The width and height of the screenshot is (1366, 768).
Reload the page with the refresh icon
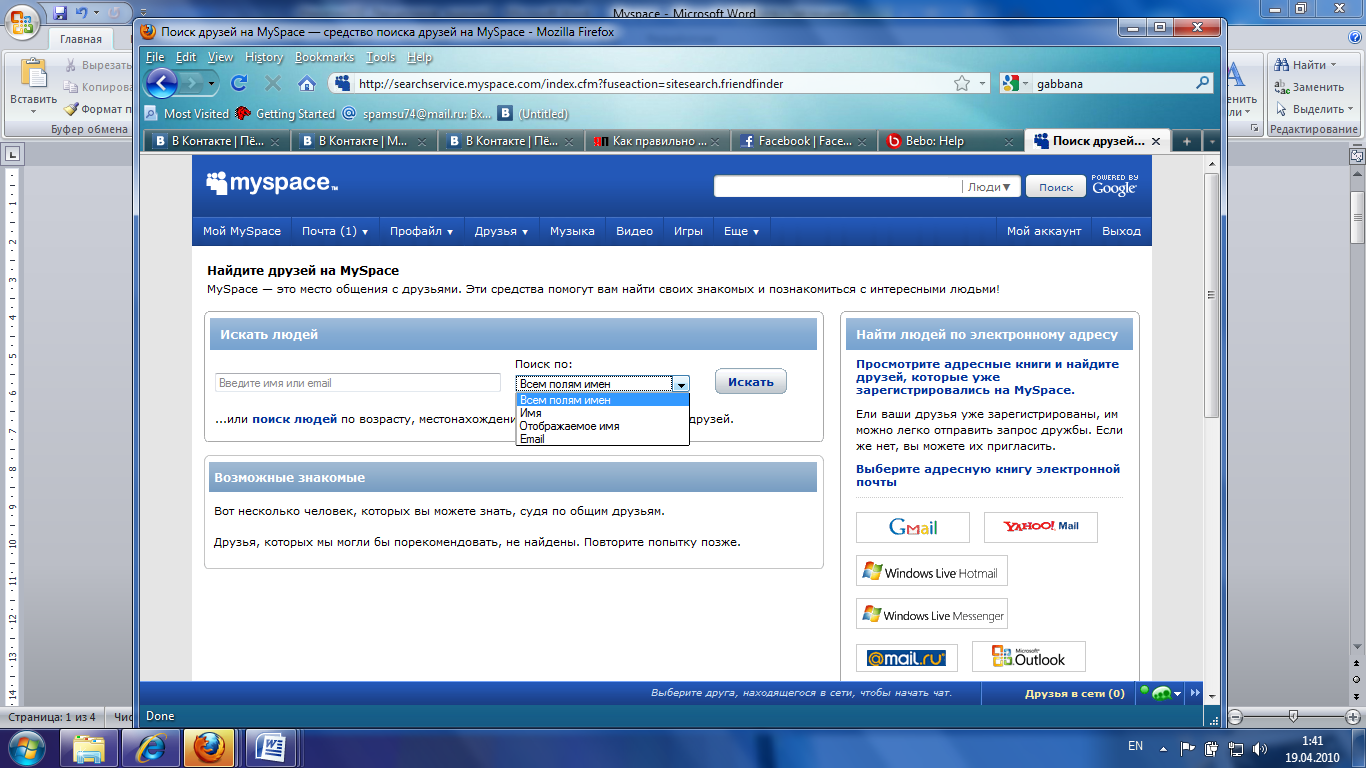pyautogui.click(x=239, y=84)
